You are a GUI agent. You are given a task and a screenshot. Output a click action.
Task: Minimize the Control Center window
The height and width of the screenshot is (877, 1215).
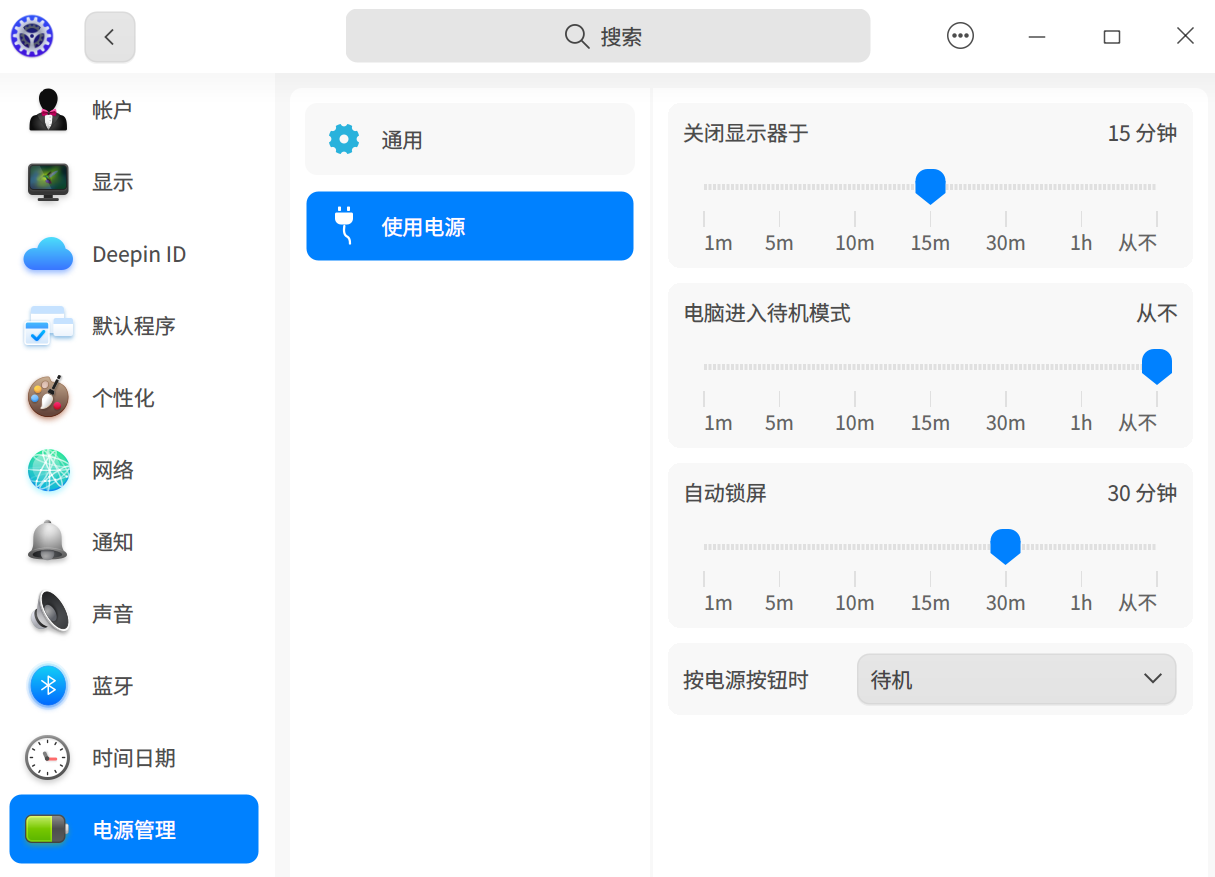(x=1037, y=37)
